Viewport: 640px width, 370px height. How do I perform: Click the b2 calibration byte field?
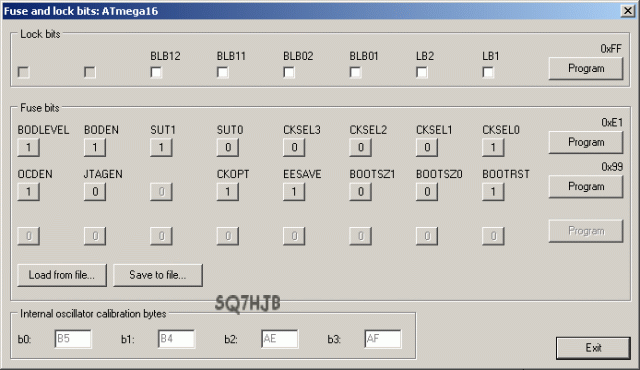[x=280, y=339]
